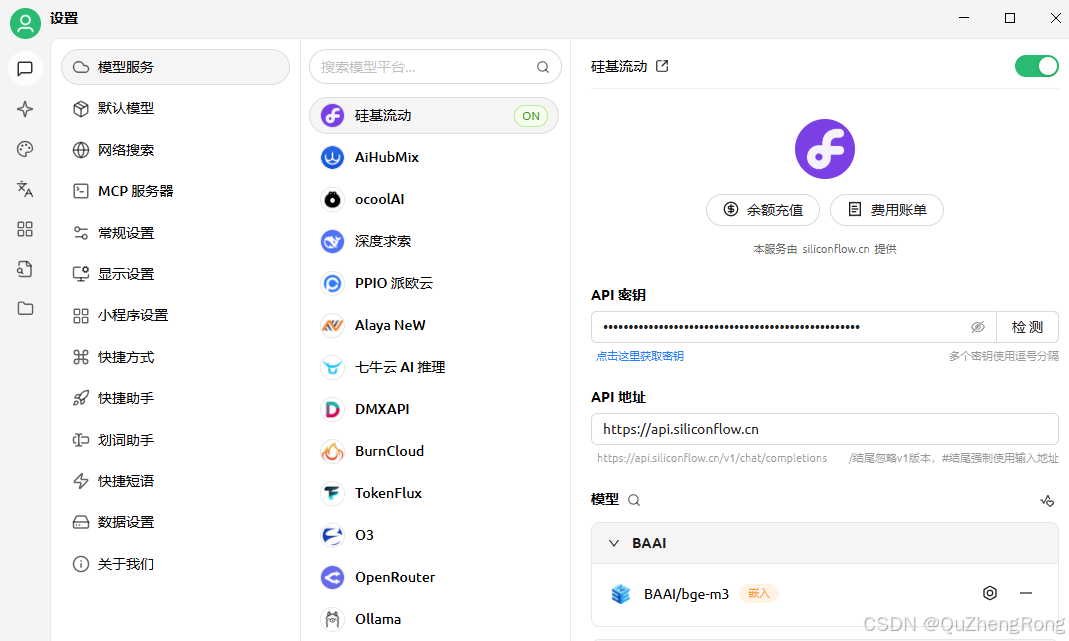
Task: Select the agents sparkle icon in sidebar
Action: point(24,109)
